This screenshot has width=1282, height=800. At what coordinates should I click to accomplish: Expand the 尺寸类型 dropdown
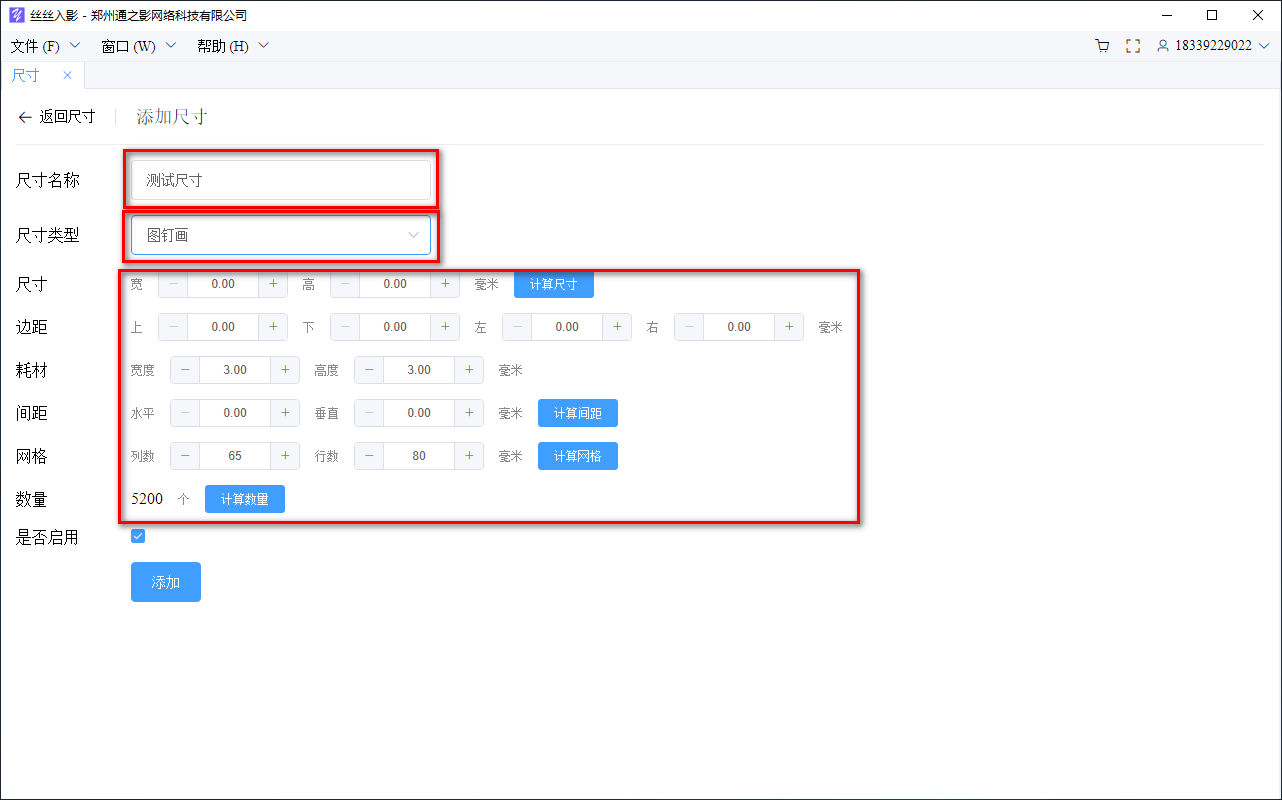[281, 235]
